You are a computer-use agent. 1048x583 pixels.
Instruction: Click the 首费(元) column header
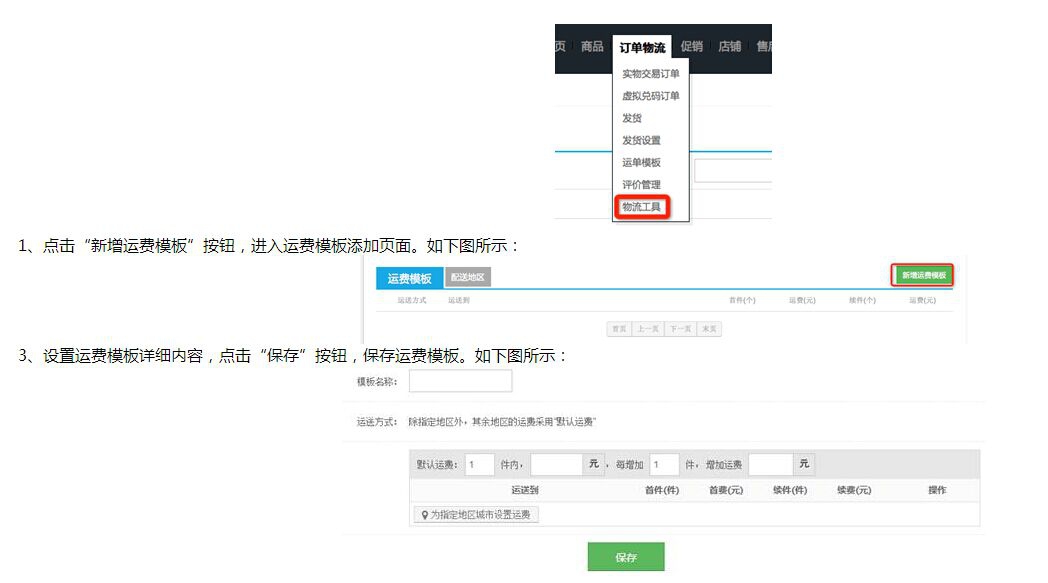(x=726, y=490)
